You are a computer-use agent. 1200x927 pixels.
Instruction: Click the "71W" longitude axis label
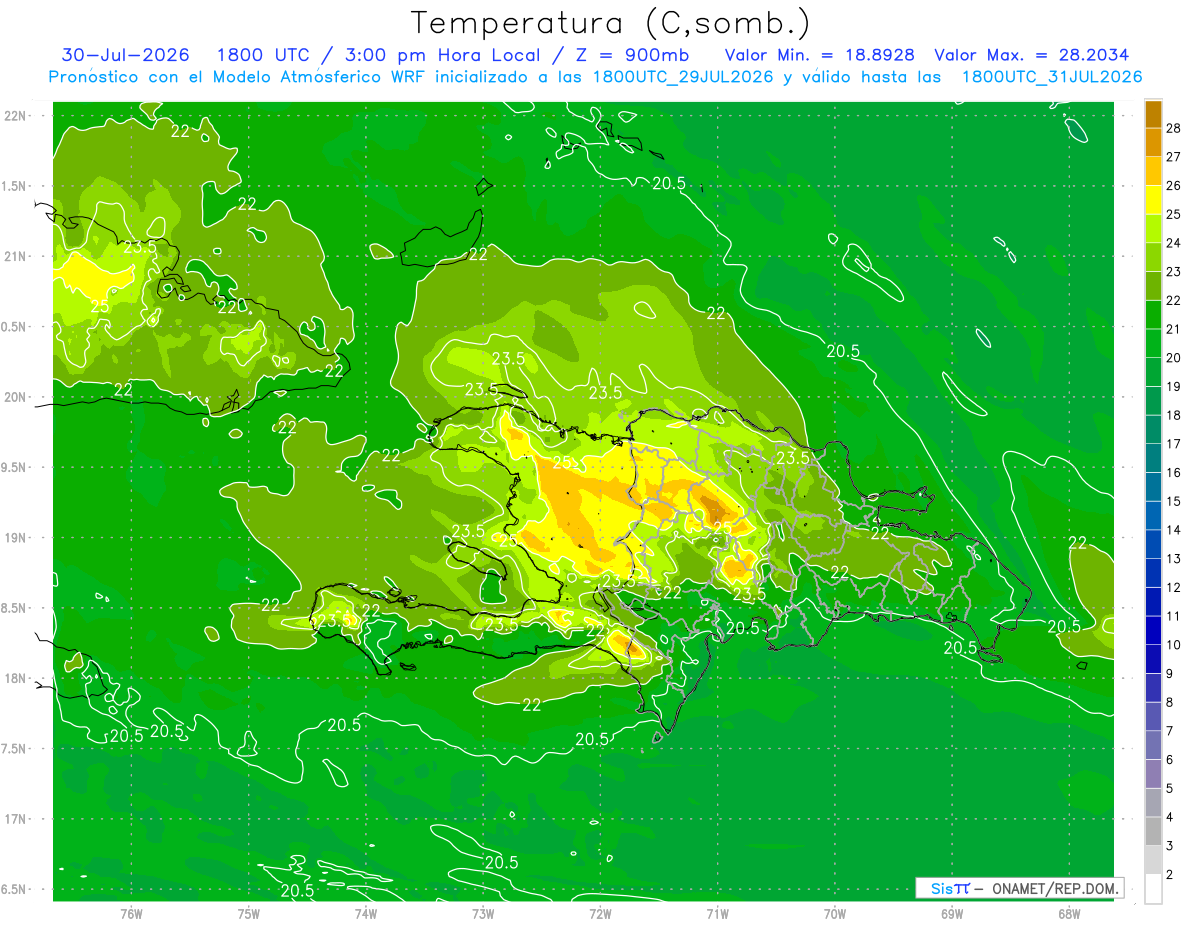(x=717, y=914)
